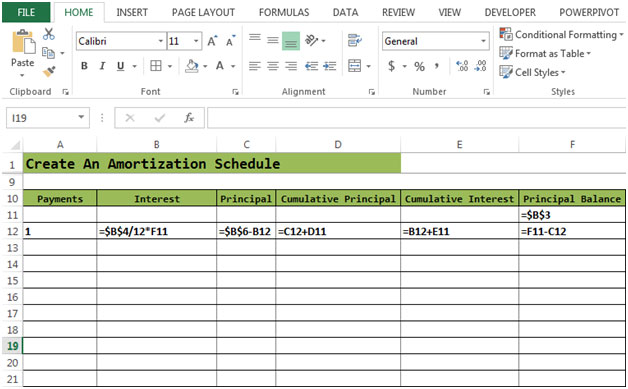Apply top vertical alignment
Image resolution: width=628 pixels, height=389 pixels.
[255, 39]
